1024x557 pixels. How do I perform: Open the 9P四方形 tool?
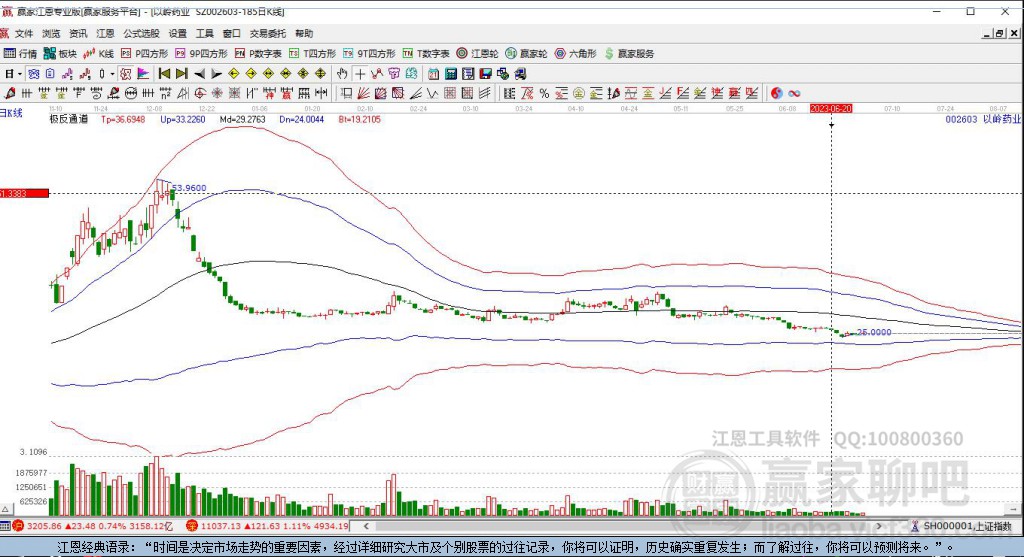(201, 54)
